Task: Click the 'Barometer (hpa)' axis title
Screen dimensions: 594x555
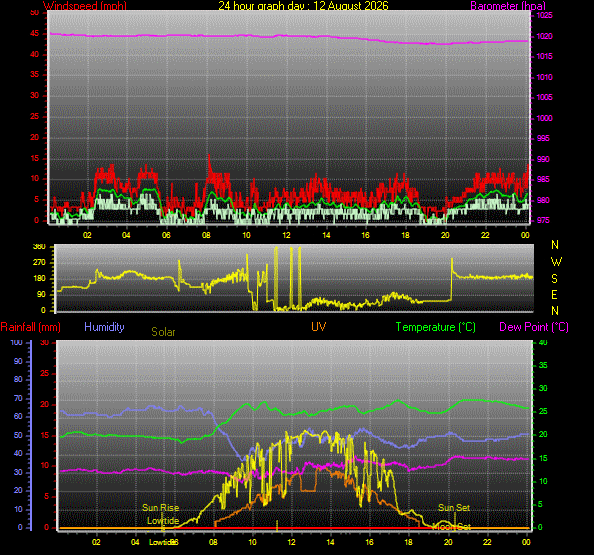Action: [508, 6]
